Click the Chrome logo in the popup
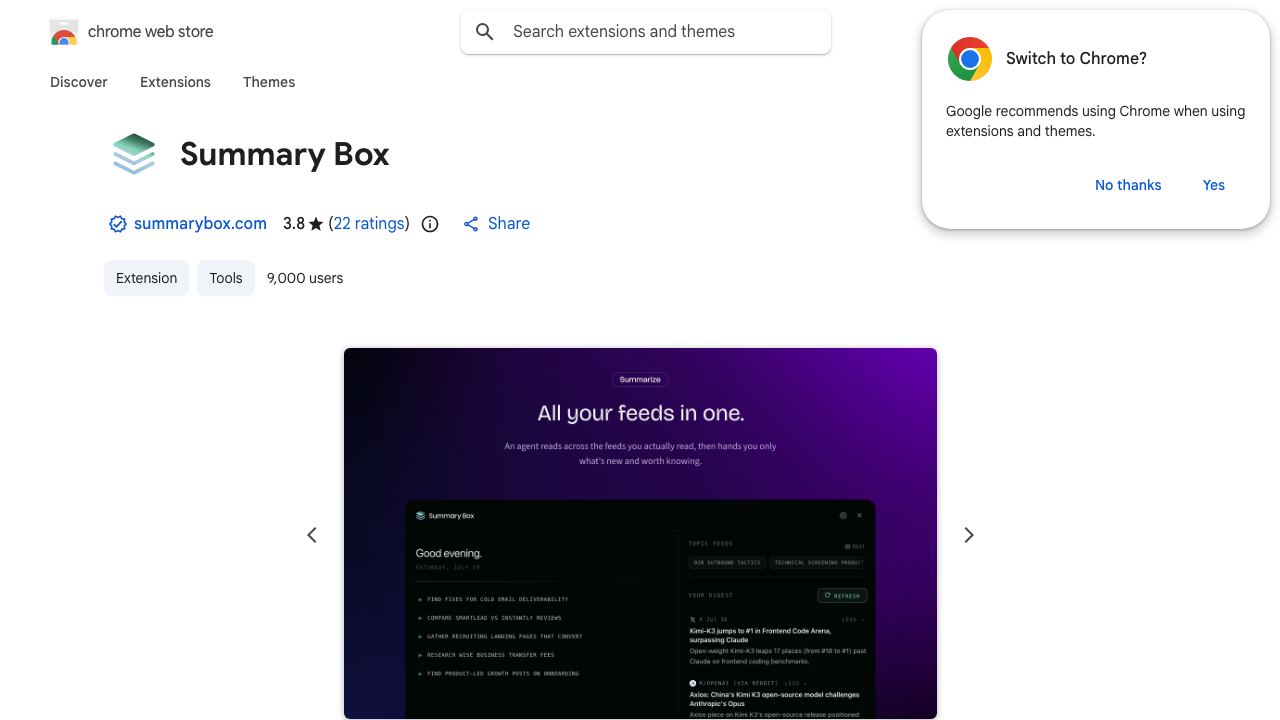 (x=970, y=59)
